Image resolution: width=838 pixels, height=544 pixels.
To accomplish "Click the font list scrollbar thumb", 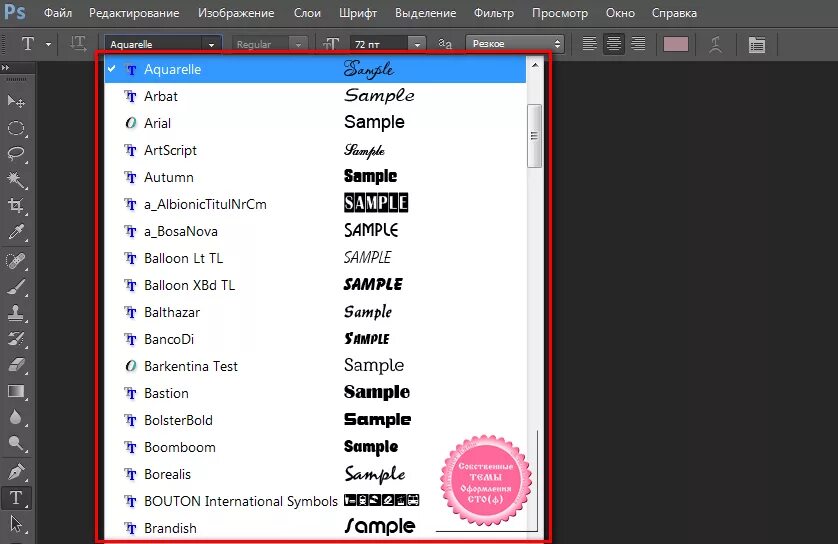I will [534, 136].
